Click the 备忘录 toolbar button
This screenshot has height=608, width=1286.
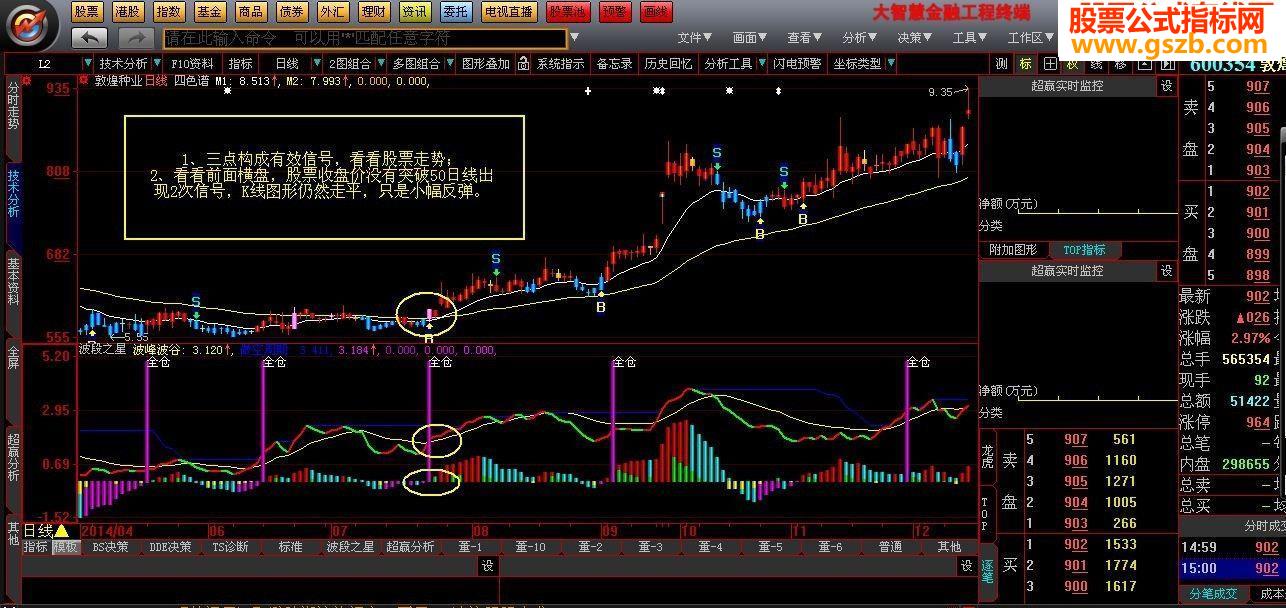[615, 63]
